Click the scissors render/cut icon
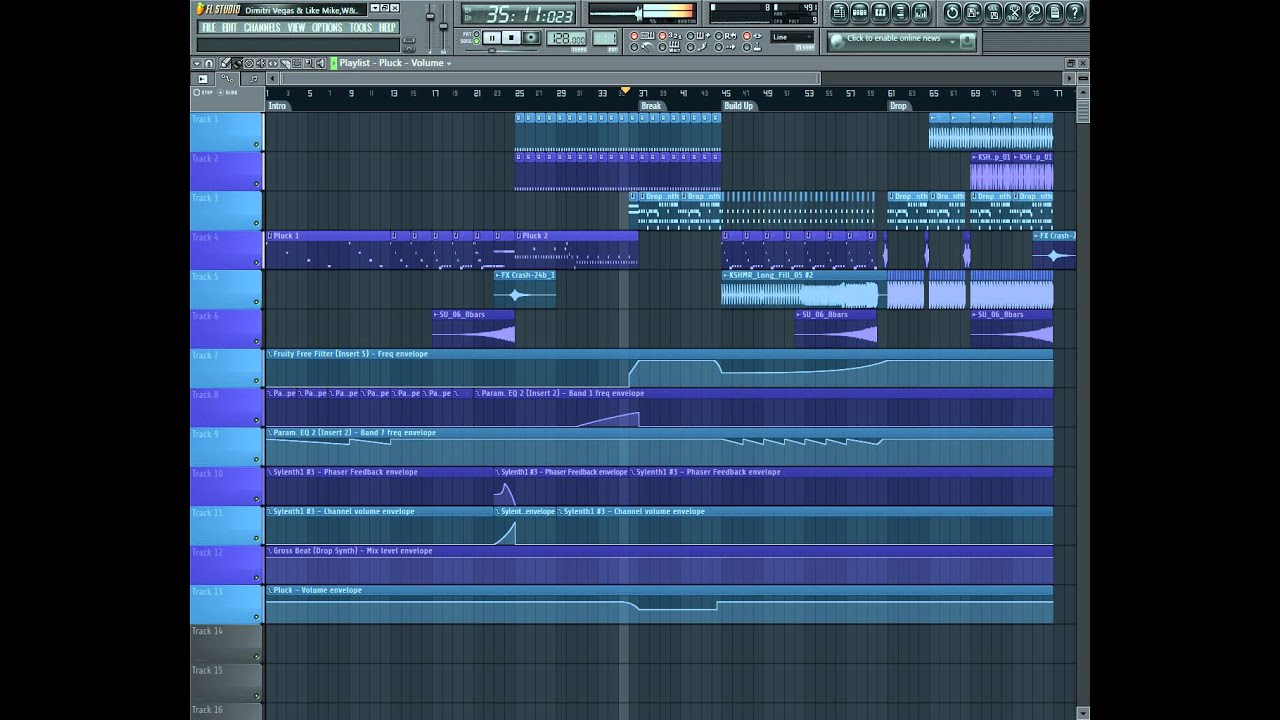1280x720 pixels. 1013,13
